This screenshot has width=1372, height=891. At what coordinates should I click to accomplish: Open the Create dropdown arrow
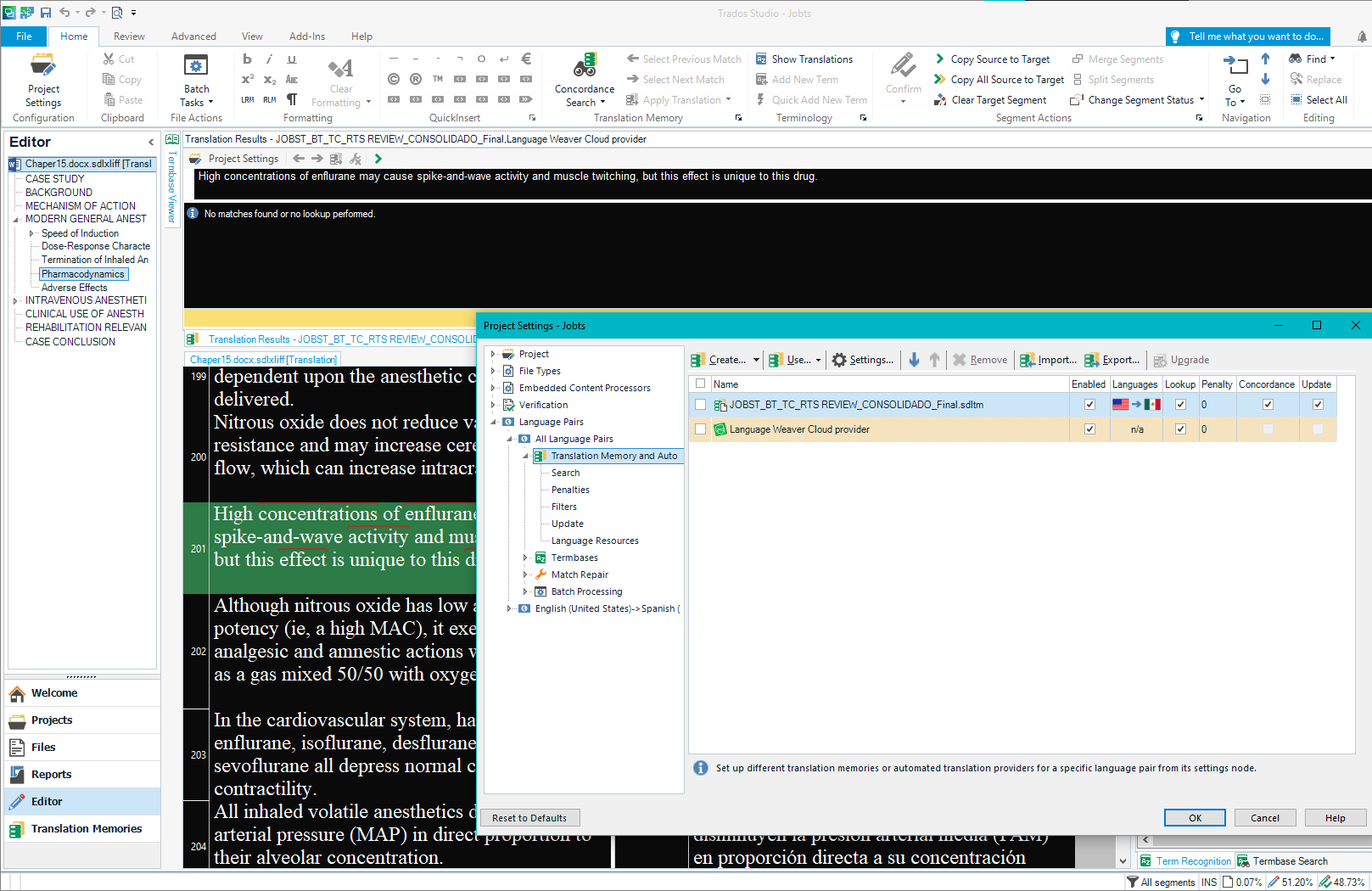coord(756,360)
